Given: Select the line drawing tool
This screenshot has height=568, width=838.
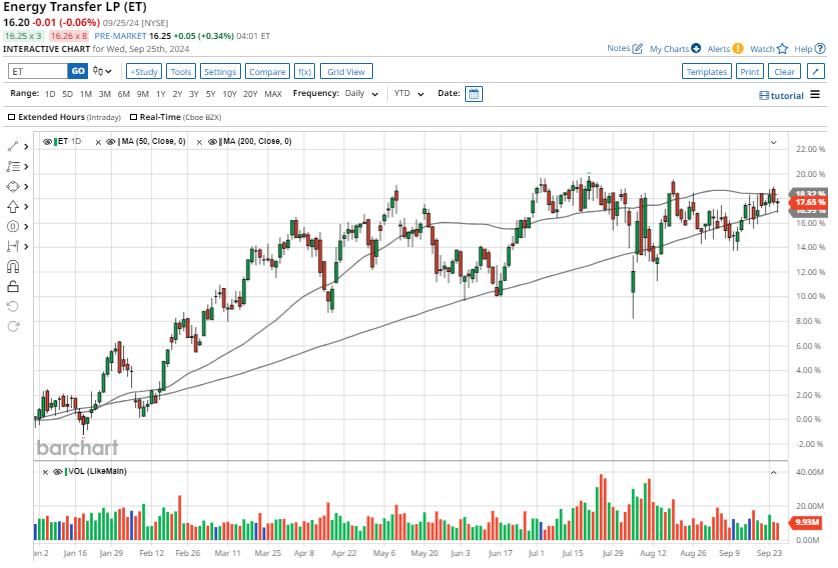Looking at the screenshot, I should tap(13, 146).
